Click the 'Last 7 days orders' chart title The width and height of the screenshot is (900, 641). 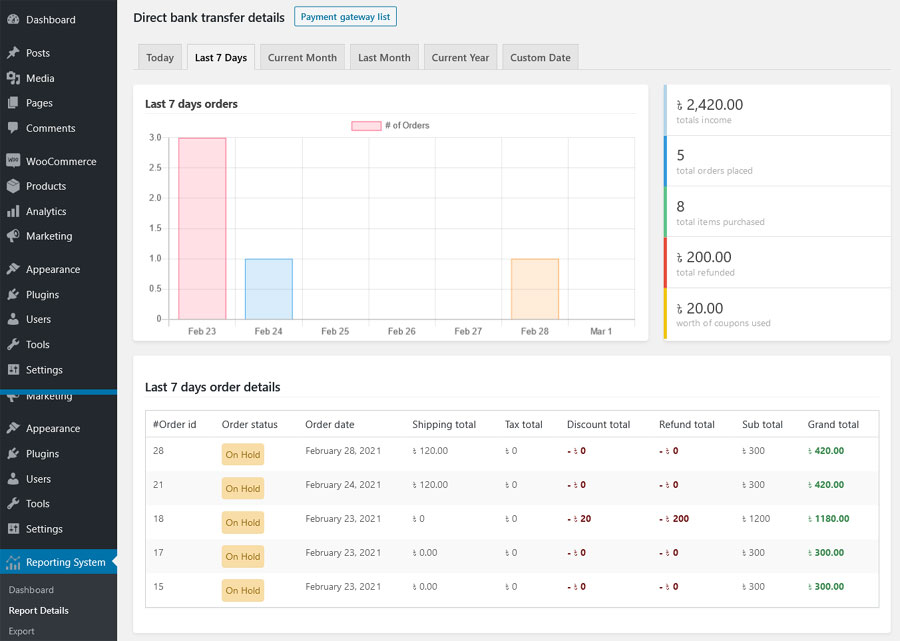click(191, 104)
